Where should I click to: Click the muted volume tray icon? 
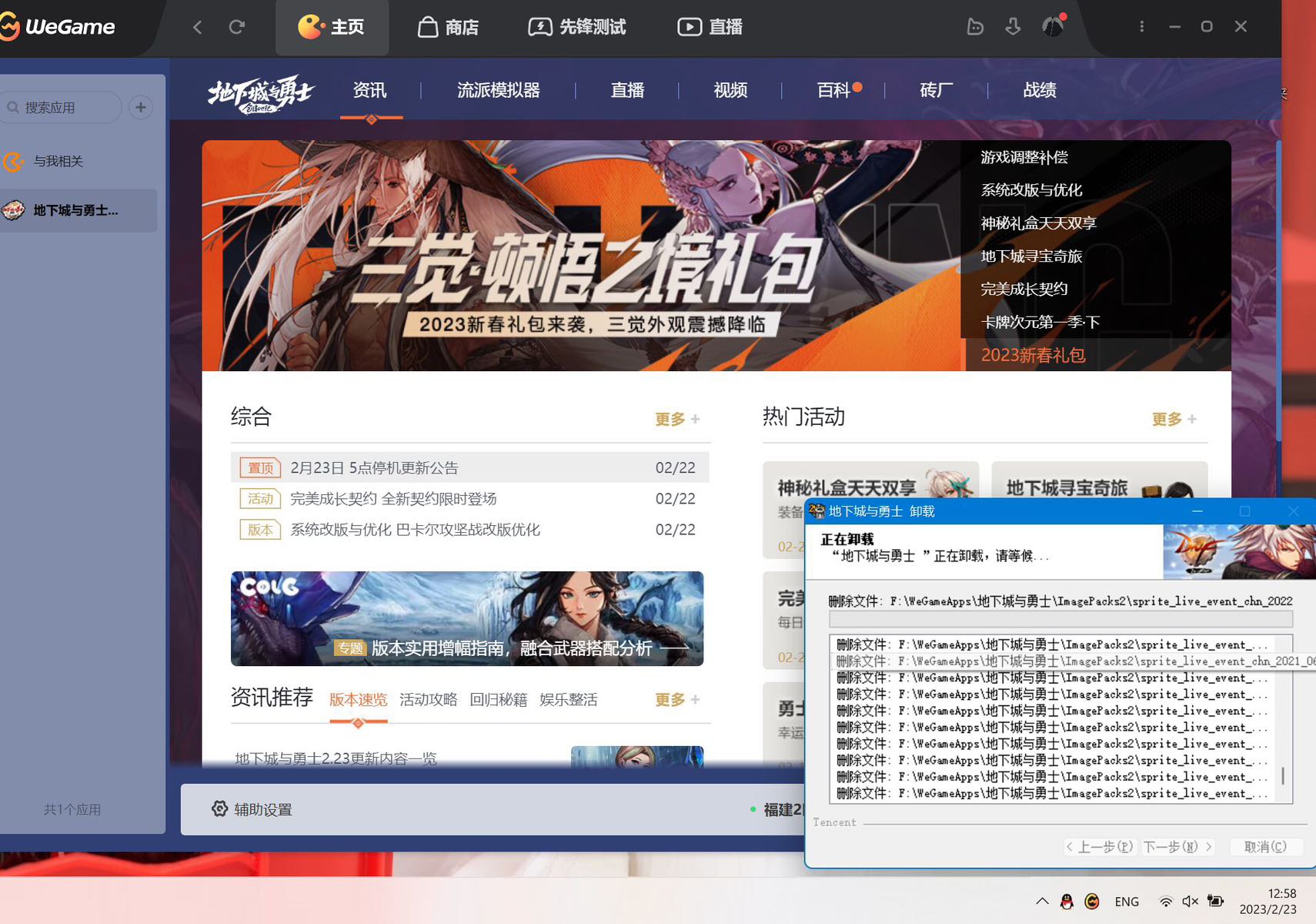[1191, 902]
